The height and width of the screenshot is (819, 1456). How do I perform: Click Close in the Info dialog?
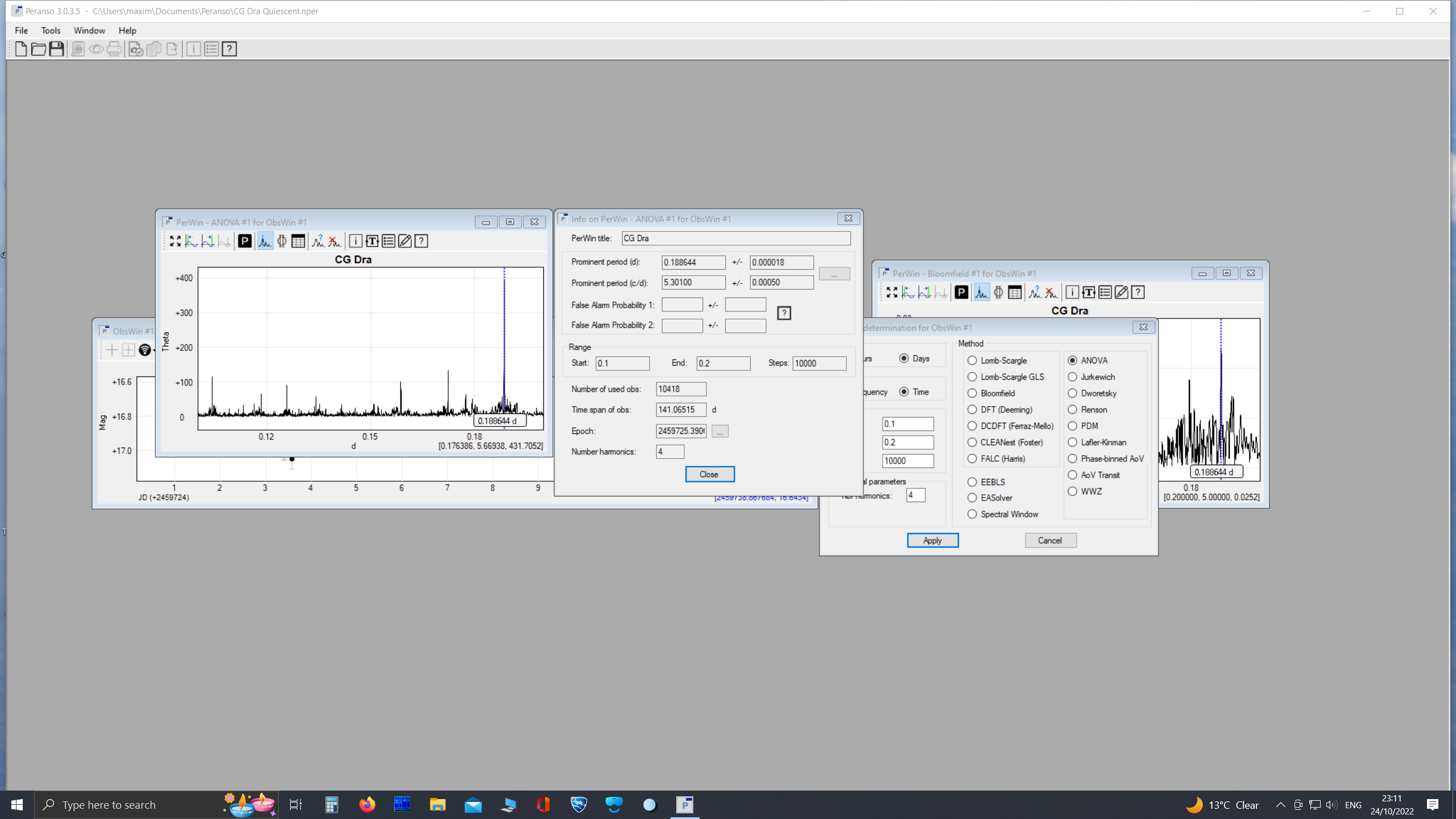click(x=709, y=474)
